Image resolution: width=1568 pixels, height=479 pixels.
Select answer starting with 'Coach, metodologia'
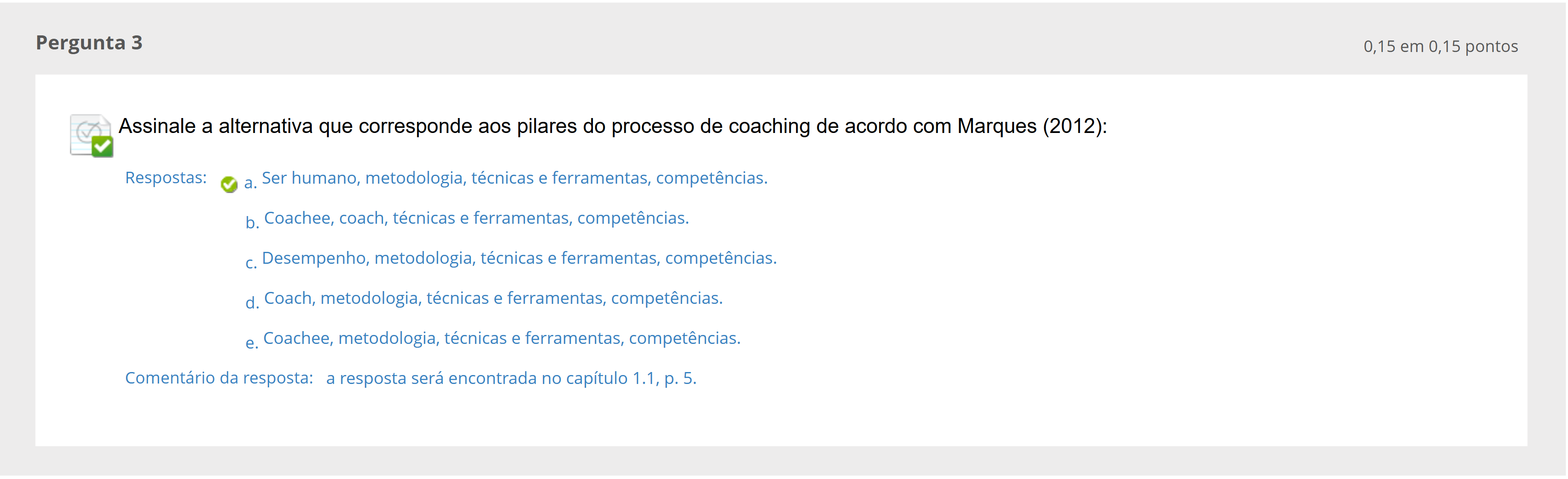pyautogui.click(x=494, y=298)
